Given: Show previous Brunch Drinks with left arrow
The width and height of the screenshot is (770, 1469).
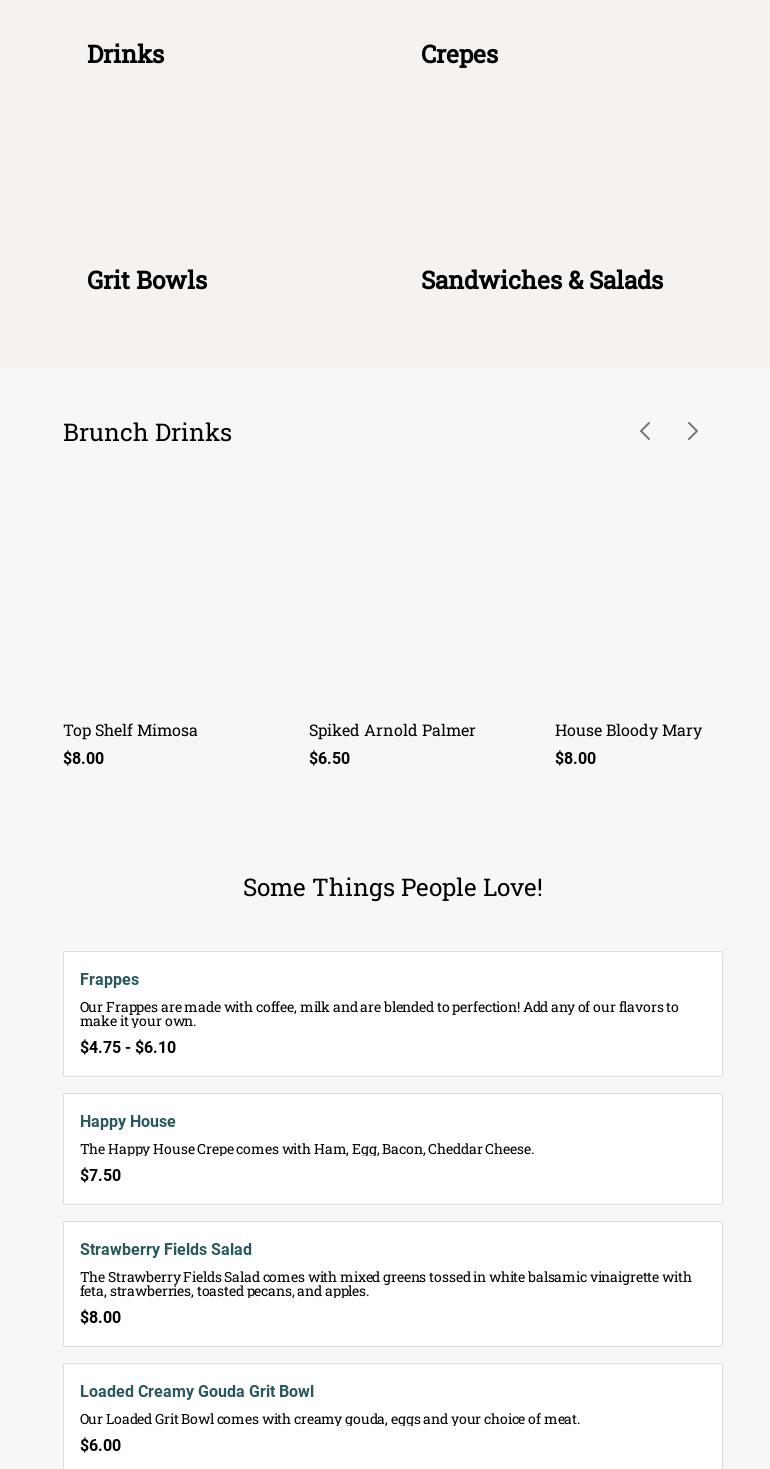Looking at the screenshot, I should click(x=645, y=431).
